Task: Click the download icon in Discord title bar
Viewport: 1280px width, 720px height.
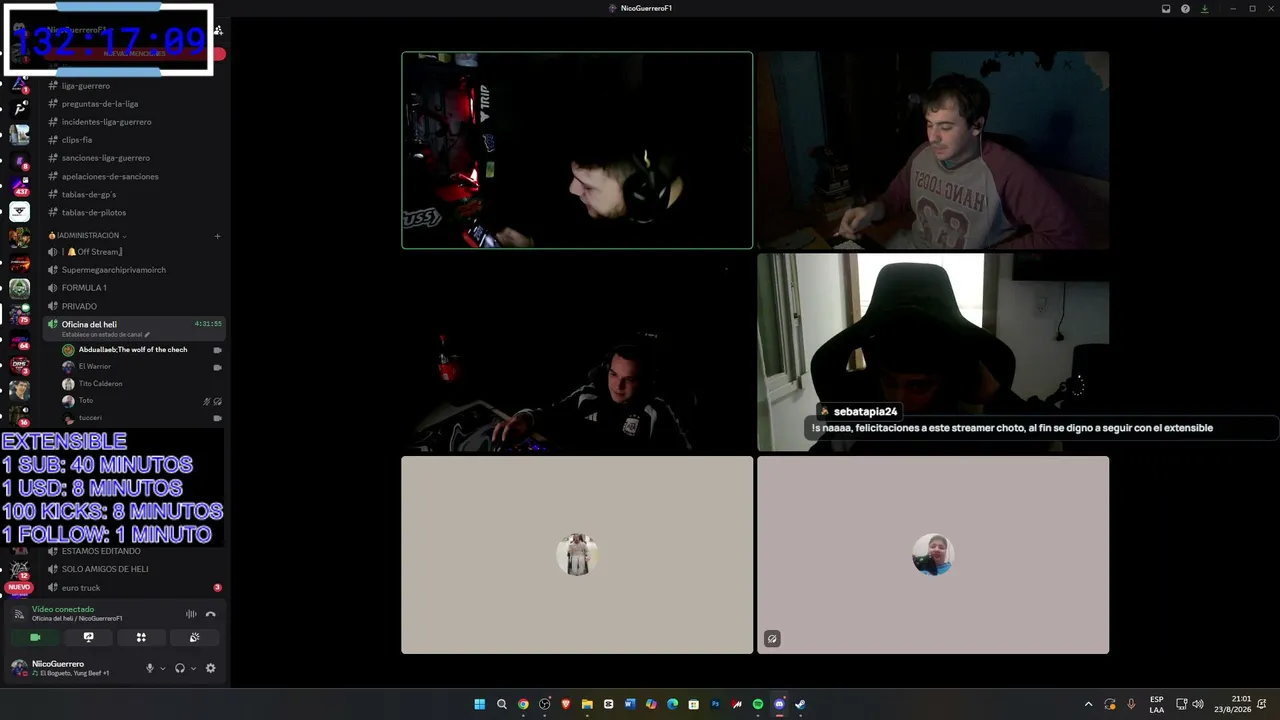Action: click(x=1204, y=9)
